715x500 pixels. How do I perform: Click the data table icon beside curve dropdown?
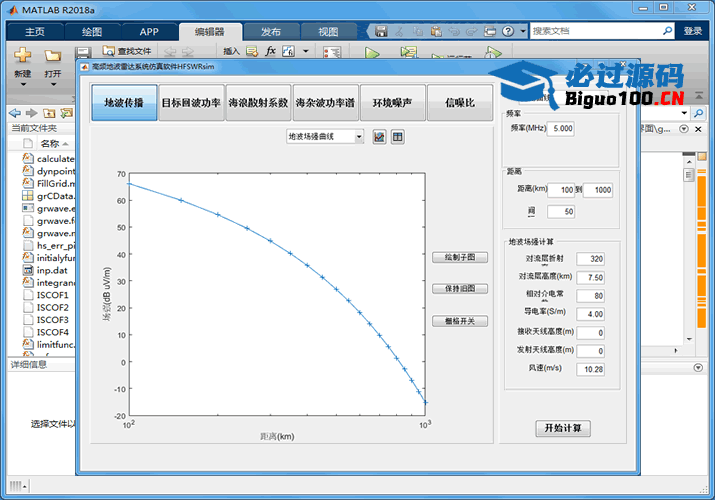coord(398,137)
